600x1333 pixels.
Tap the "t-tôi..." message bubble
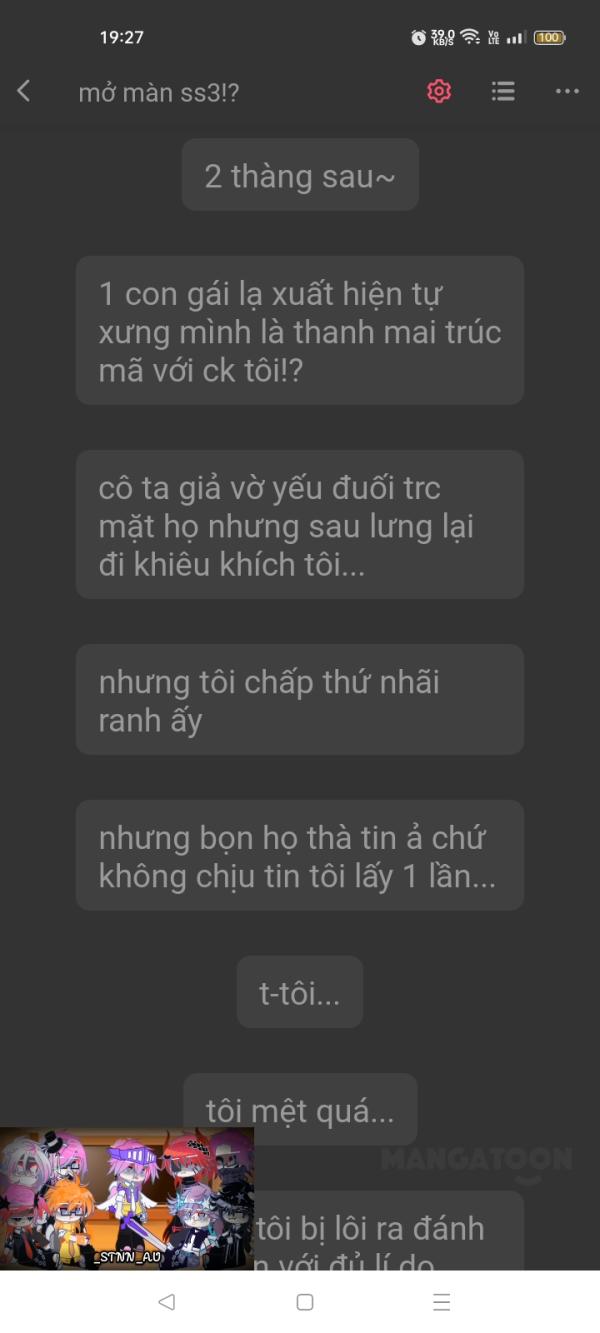(300, 992)
